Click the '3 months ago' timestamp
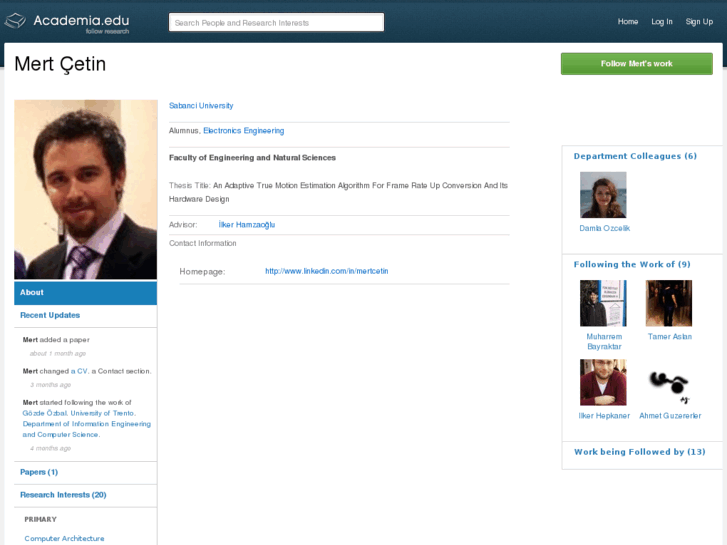The image size is (727, 545). pyautogui.click(x=51, y=385)
